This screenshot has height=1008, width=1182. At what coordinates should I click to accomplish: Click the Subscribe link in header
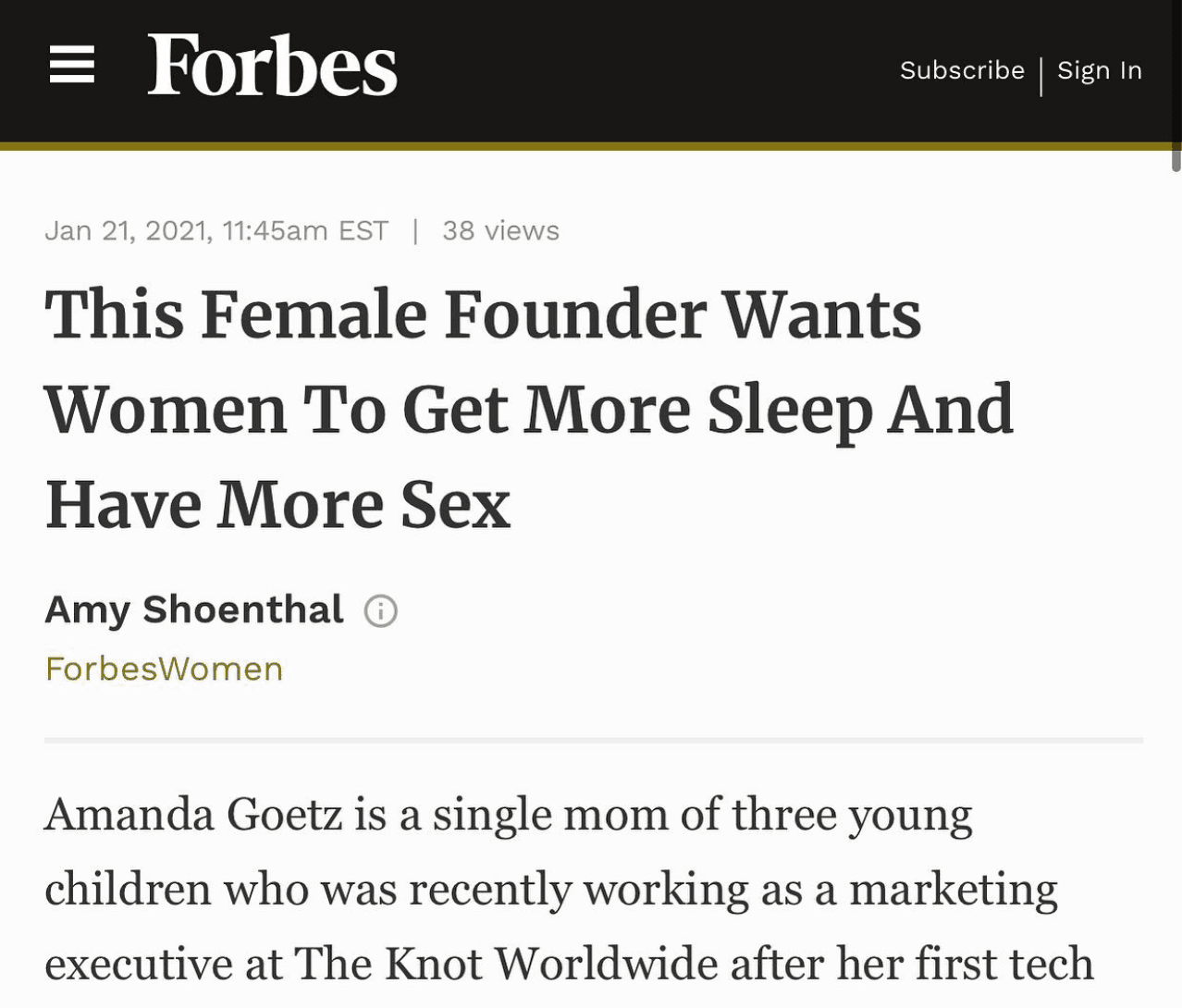[x=962, y=70]
